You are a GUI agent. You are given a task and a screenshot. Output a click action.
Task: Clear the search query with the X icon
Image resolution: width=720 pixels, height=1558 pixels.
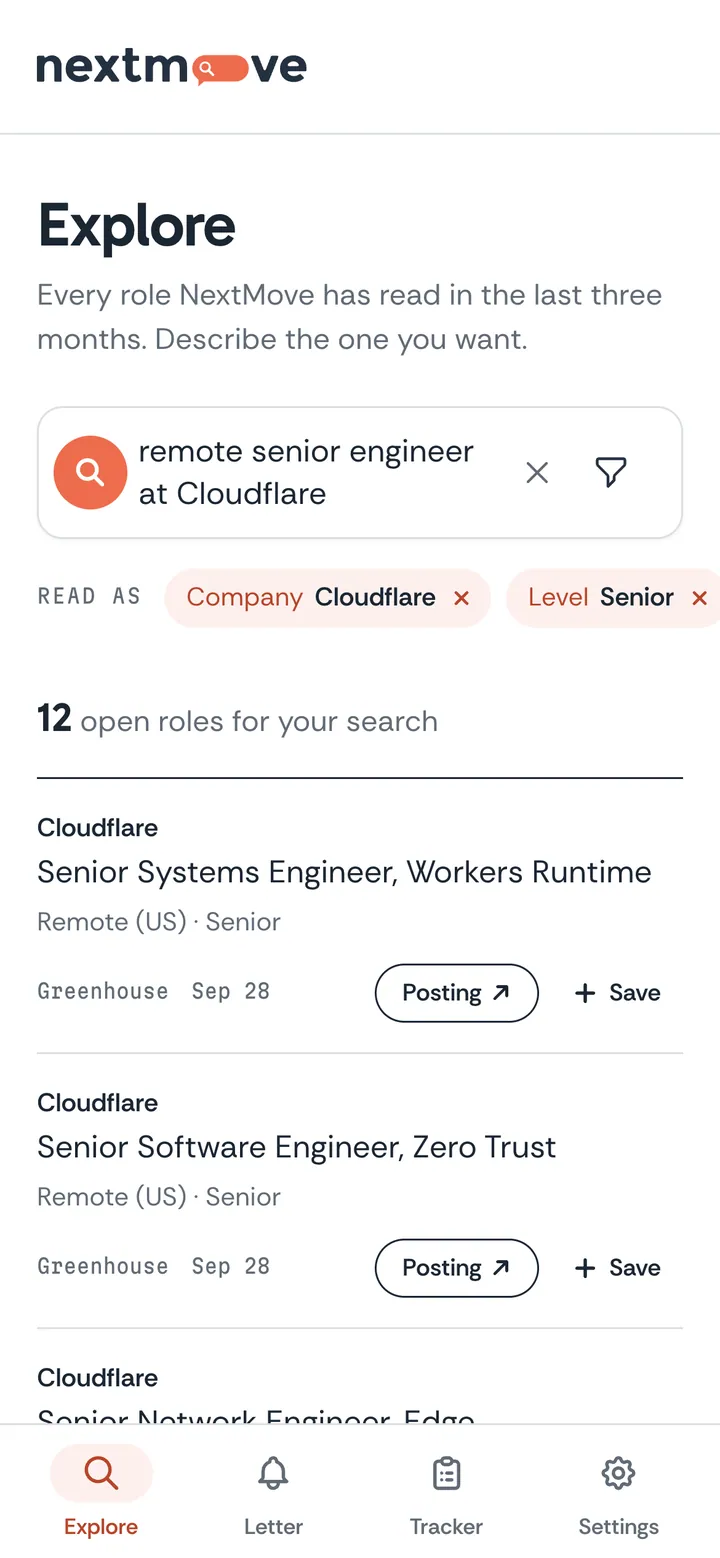537,472
